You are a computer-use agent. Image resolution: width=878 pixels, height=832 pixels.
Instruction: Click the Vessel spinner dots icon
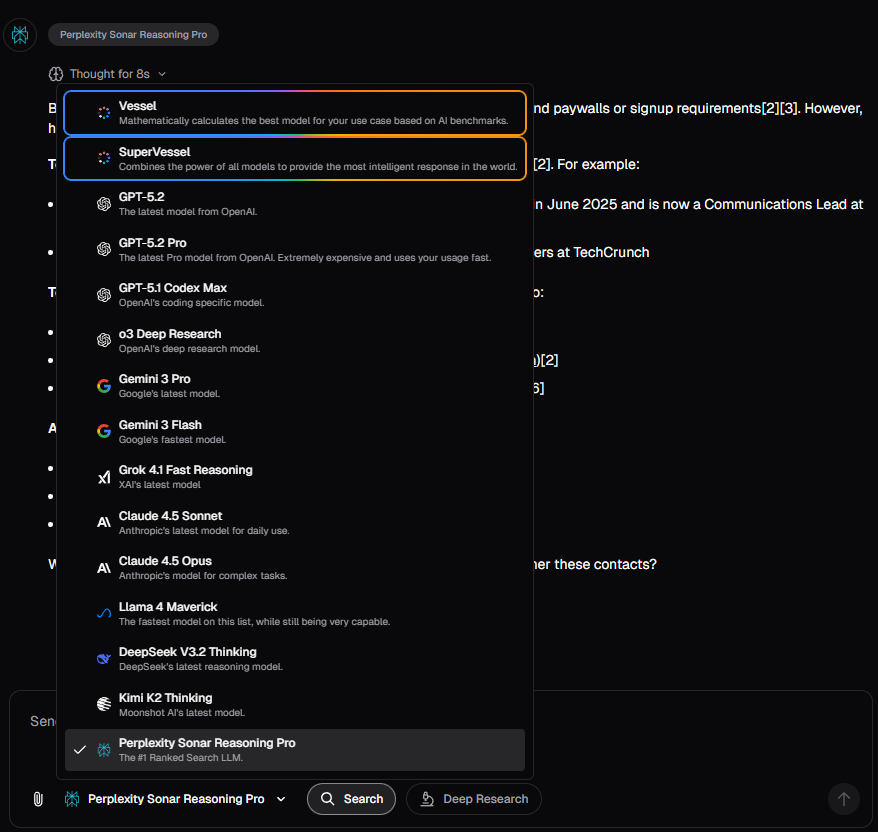coord(104,113)
